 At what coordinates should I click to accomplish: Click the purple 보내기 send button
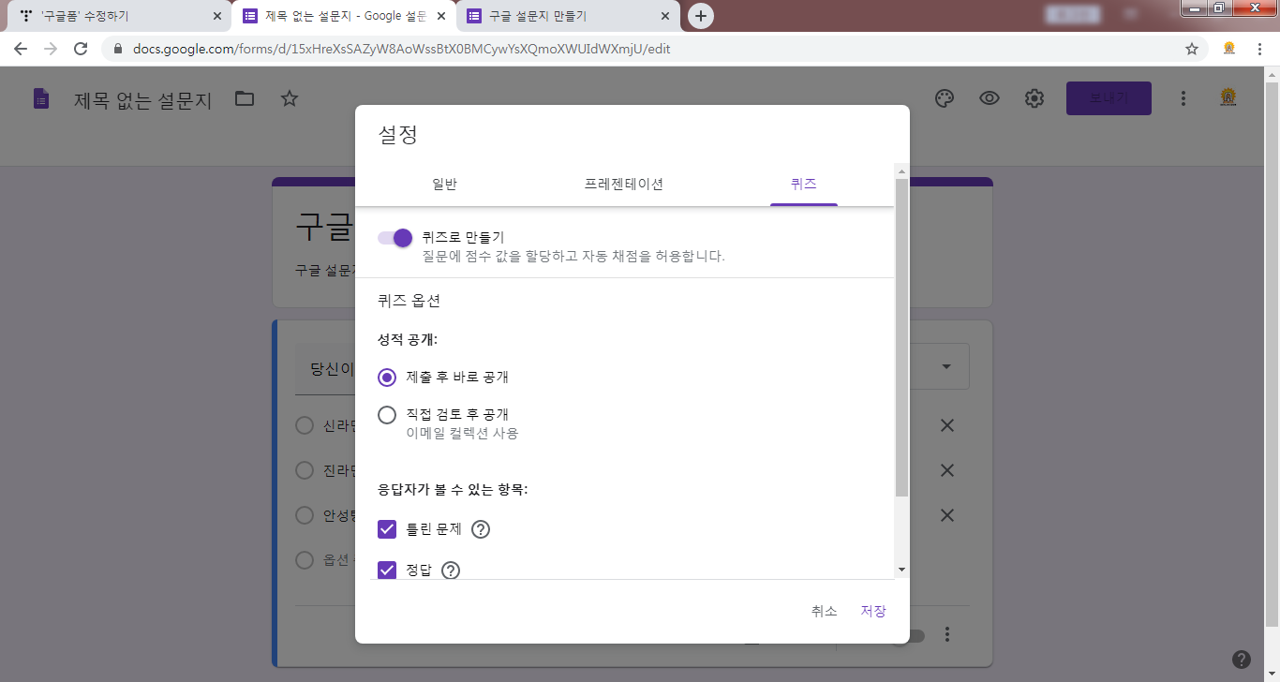tap(1109, 98)
